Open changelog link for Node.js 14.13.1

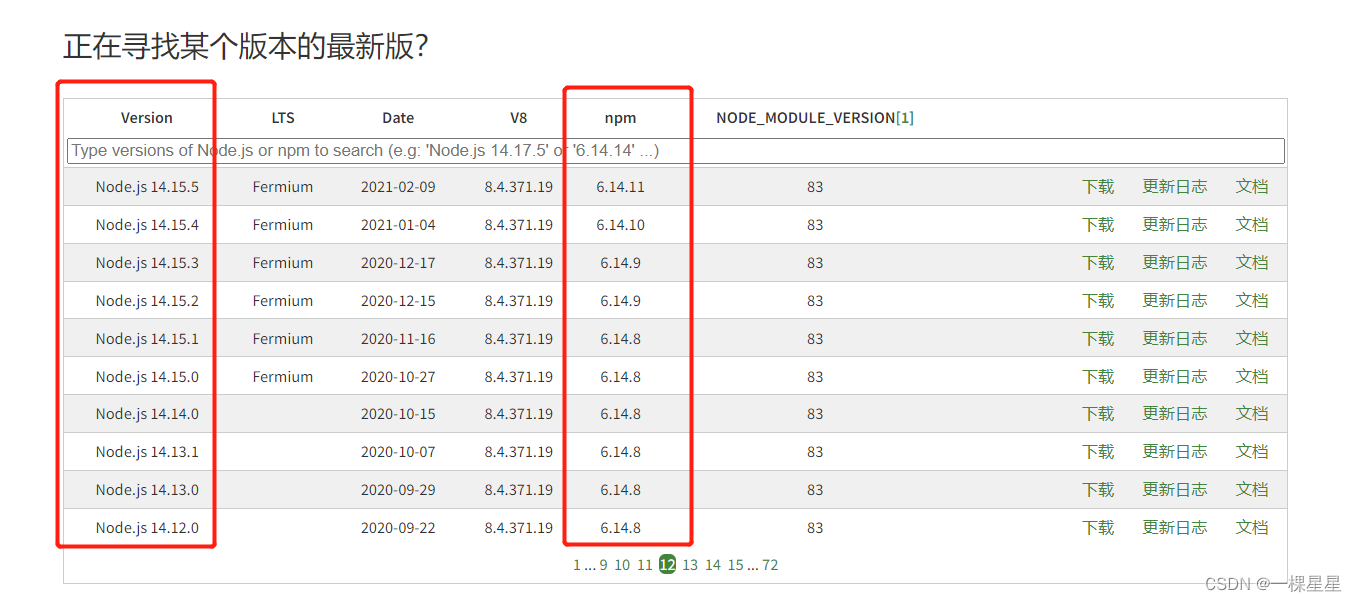pyautogui.click(x=1175, y=452)
